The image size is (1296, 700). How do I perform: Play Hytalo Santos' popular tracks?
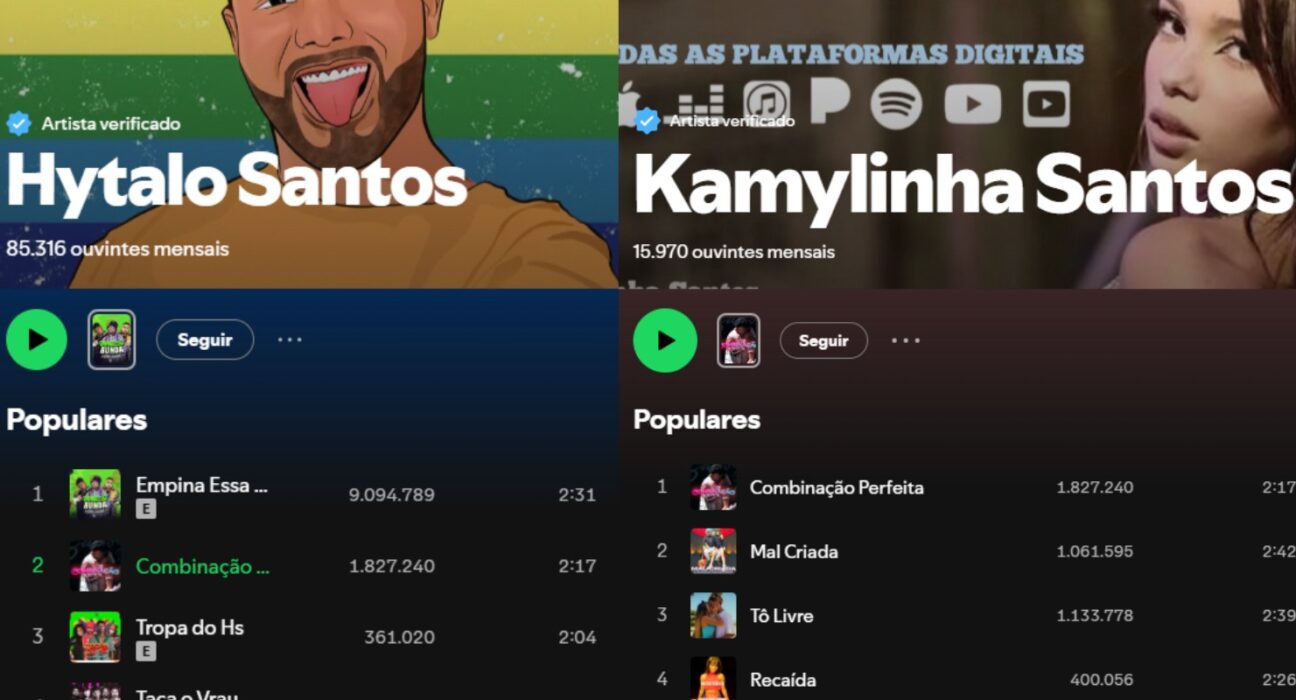37,340
